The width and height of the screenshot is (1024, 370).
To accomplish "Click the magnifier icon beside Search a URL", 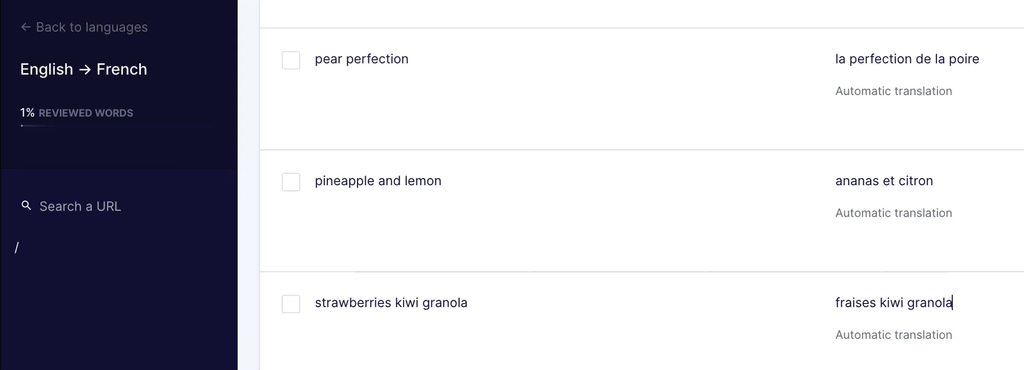I will click(26, 206).
